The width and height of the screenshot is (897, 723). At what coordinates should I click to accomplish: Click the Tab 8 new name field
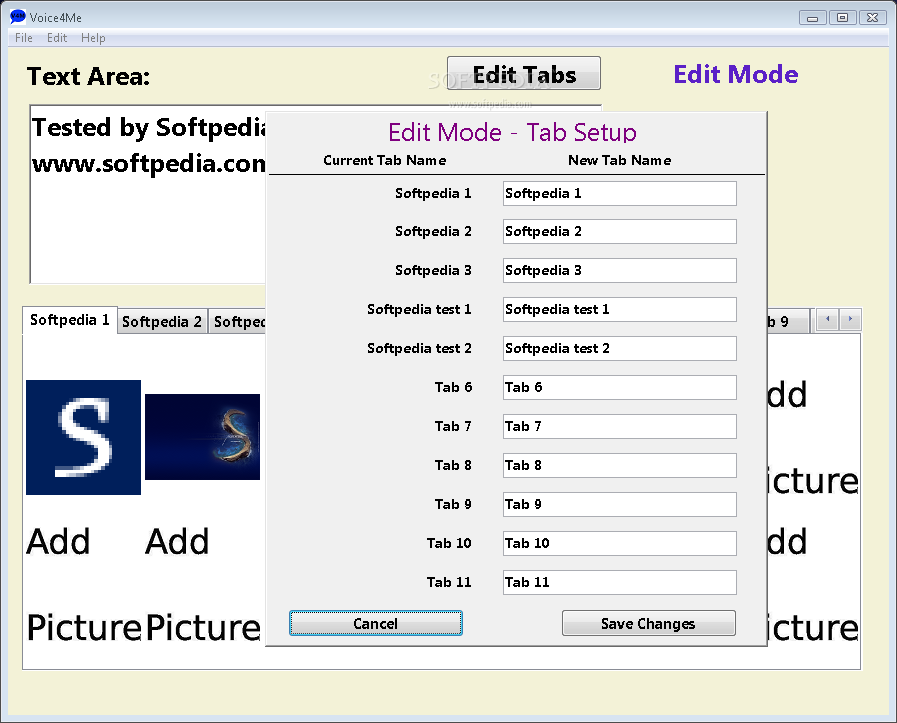point(620,465)
